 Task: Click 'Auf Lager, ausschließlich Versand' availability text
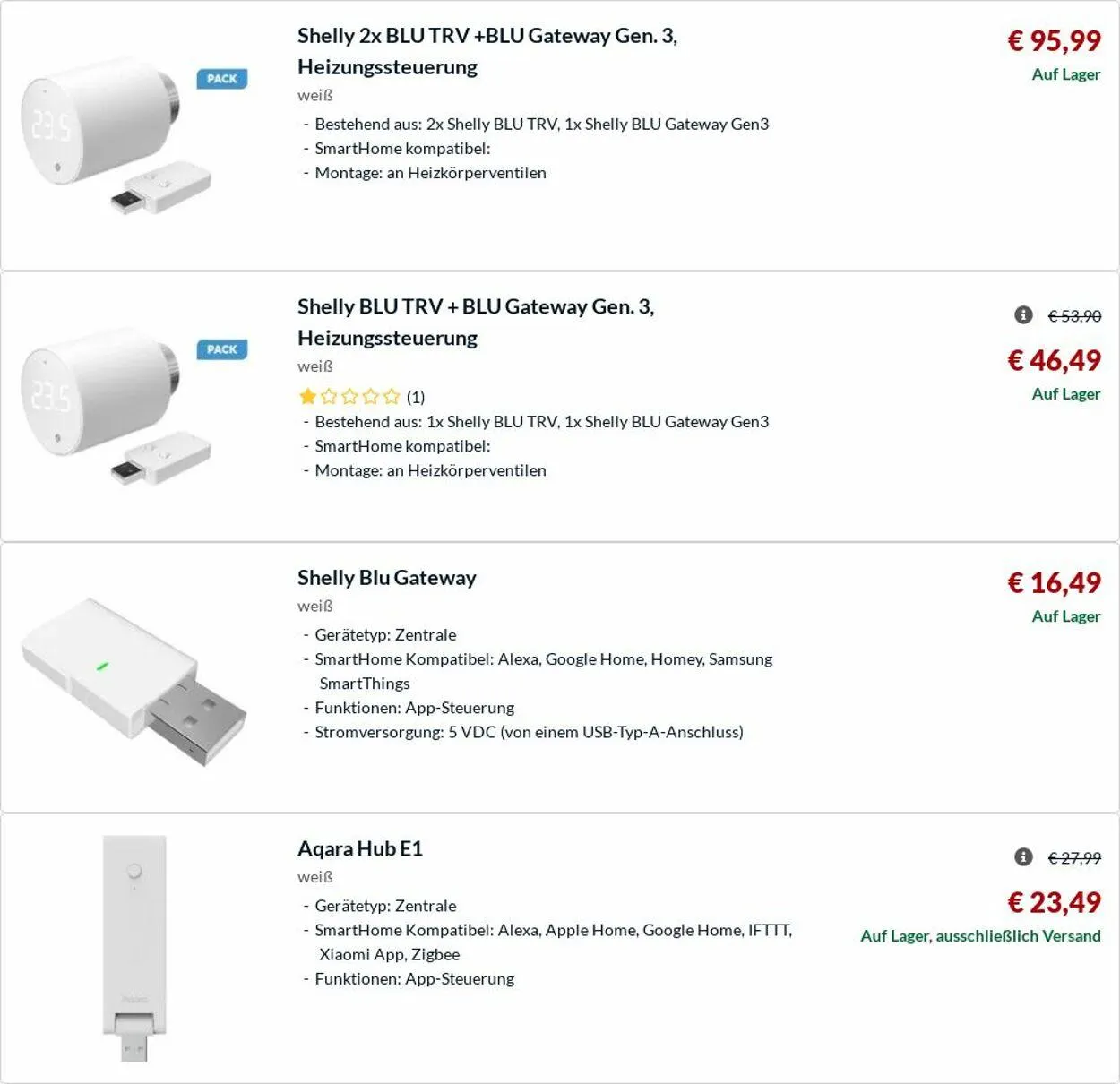point(980,936)
